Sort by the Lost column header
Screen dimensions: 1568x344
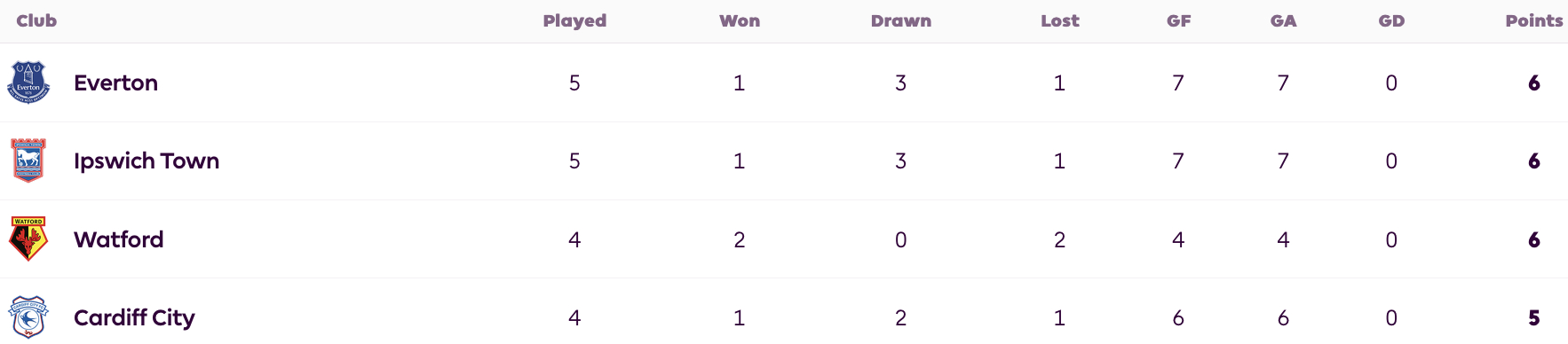pyautogui.click(x=1060, y=20)
